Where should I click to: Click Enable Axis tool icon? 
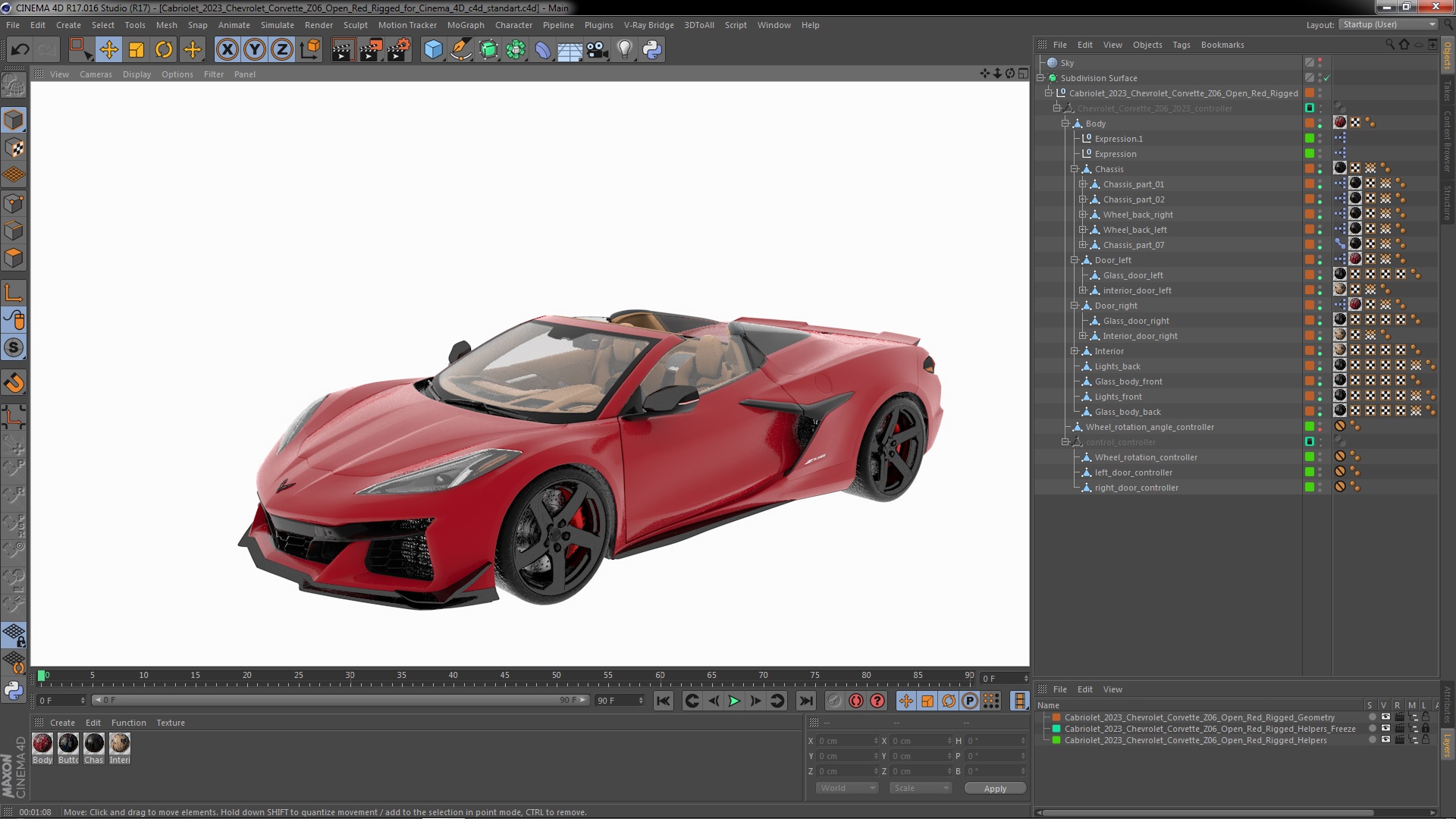14,293
